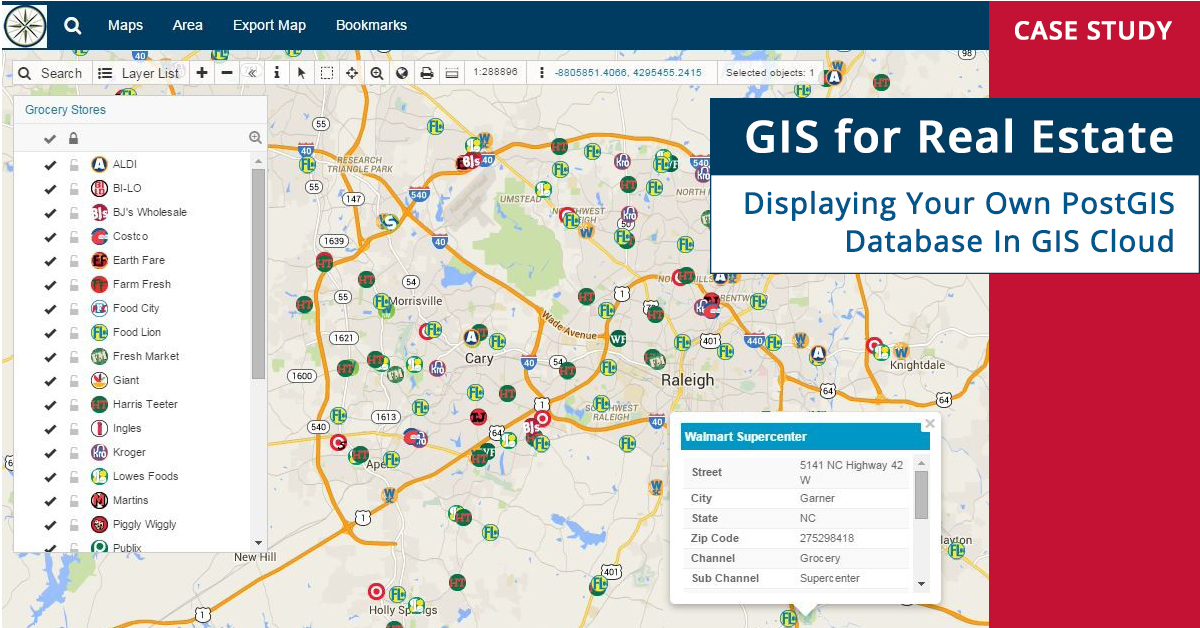
Task: Collapse the toolbar with the double-chevron
Action: [x=252, y=73]
